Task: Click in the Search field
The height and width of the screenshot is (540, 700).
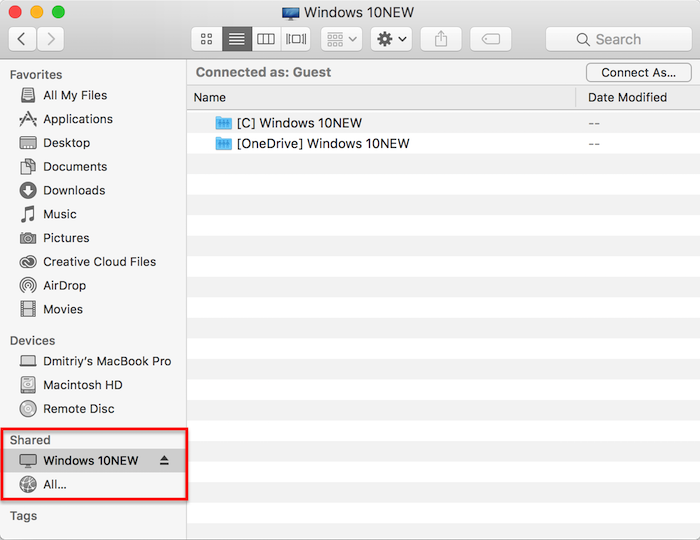Action: tap(619, 39)
